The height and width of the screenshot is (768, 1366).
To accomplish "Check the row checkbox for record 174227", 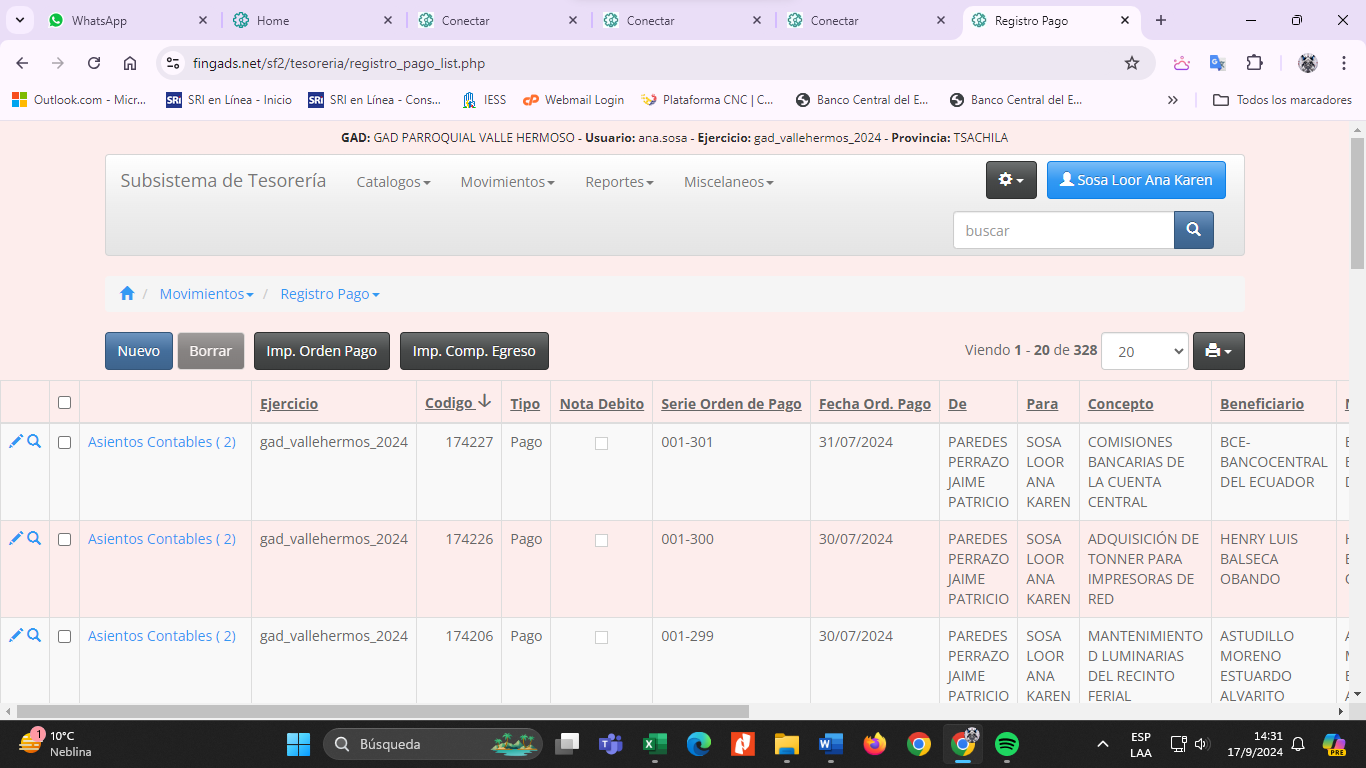I will pos(65,442).
